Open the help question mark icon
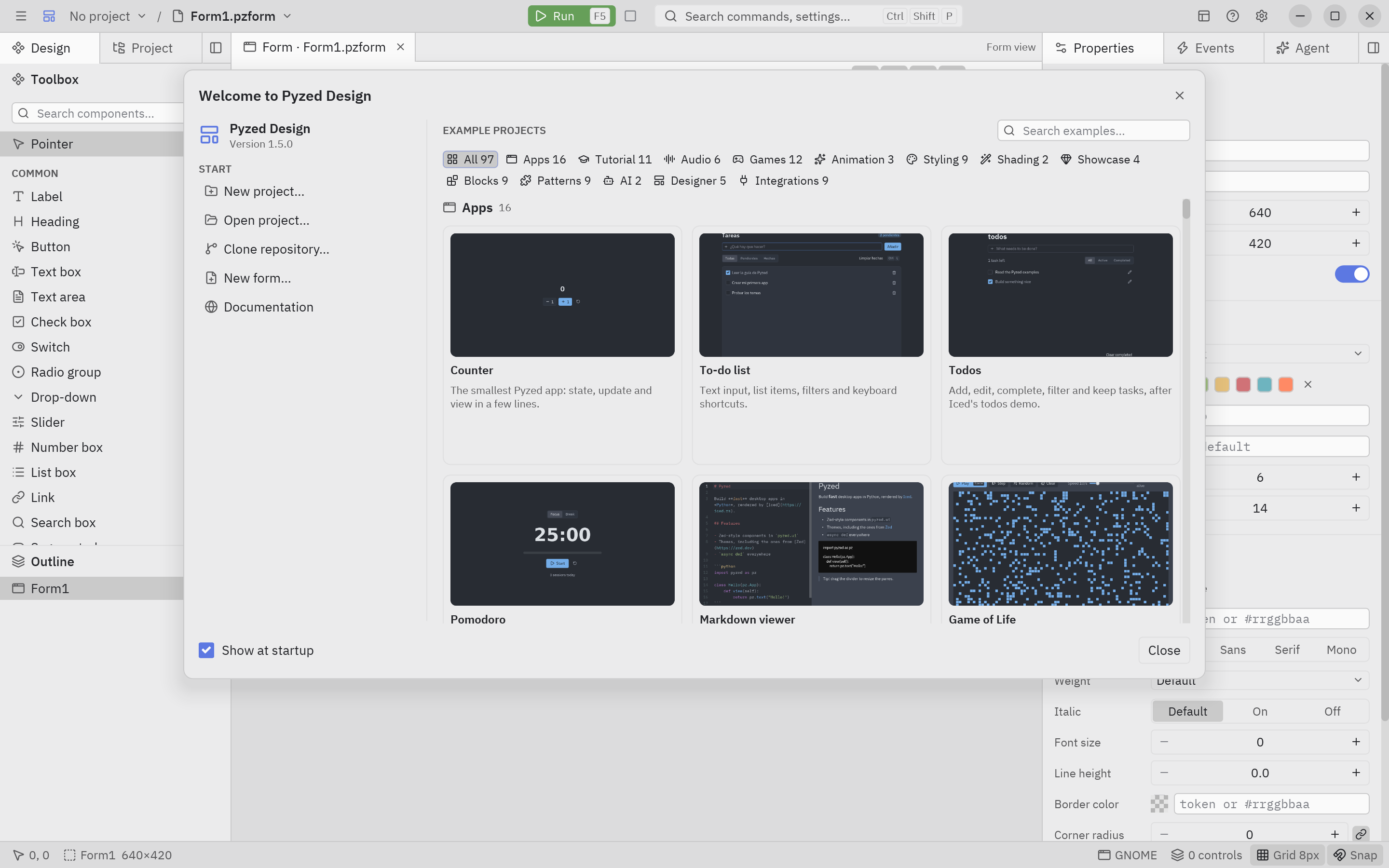This screenshot has height=868, width=1389. pyautogui.click(x=1232, y=16)
